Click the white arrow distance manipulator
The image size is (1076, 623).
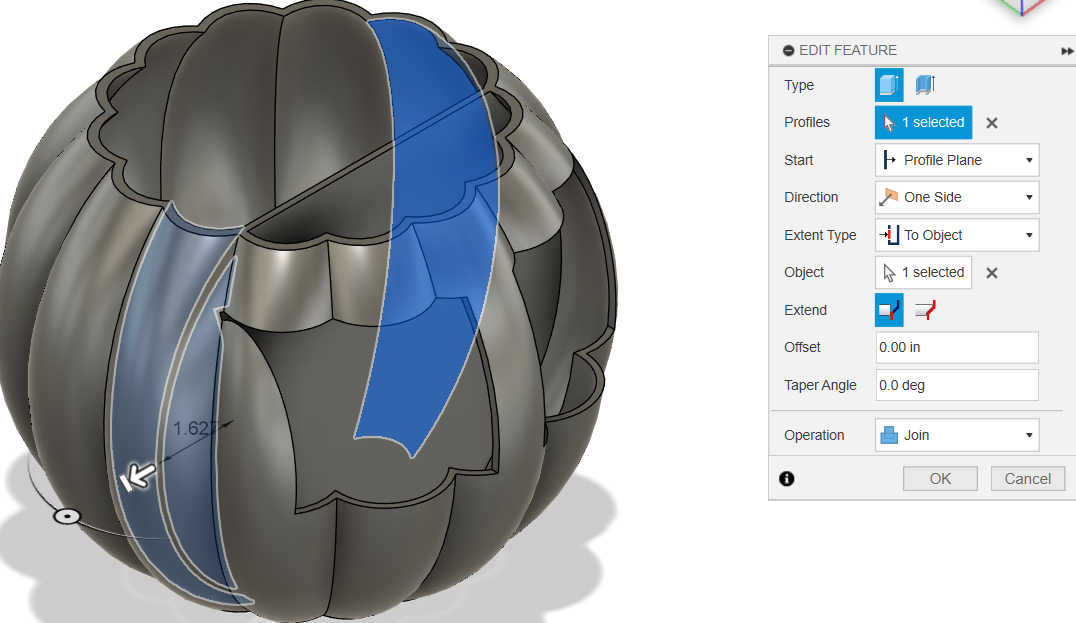pyautogui.click(x=138, y=477)
